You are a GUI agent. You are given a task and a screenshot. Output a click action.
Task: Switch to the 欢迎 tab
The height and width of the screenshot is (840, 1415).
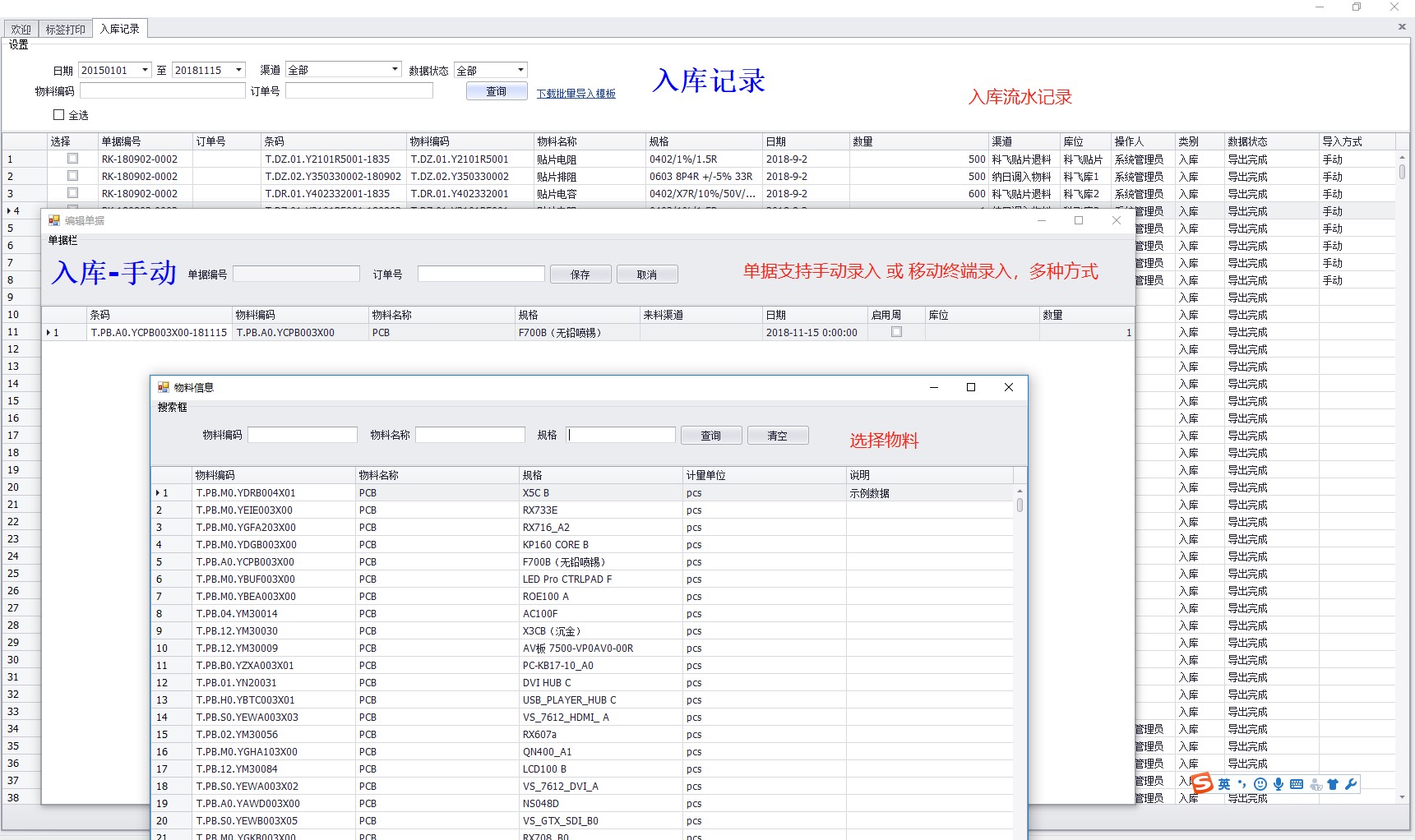tap(21, 30)
